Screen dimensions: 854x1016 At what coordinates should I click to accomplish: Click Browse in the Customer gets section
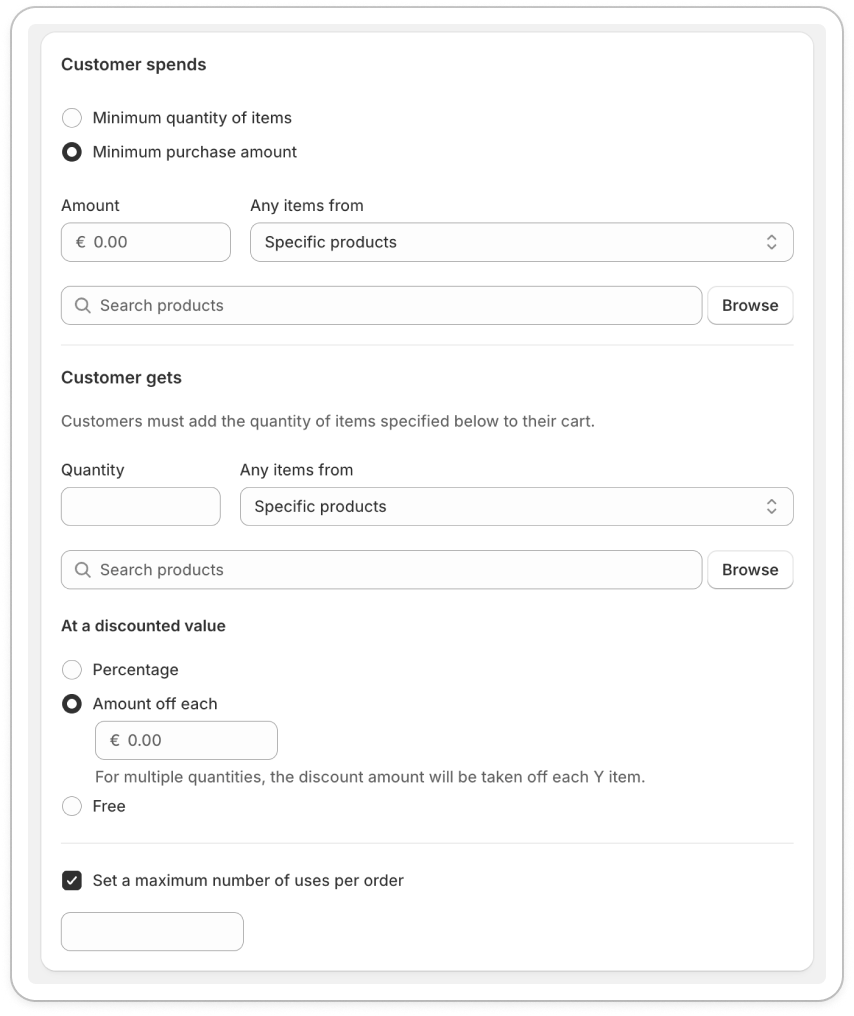pyautogui.click(x=750, y=569)
